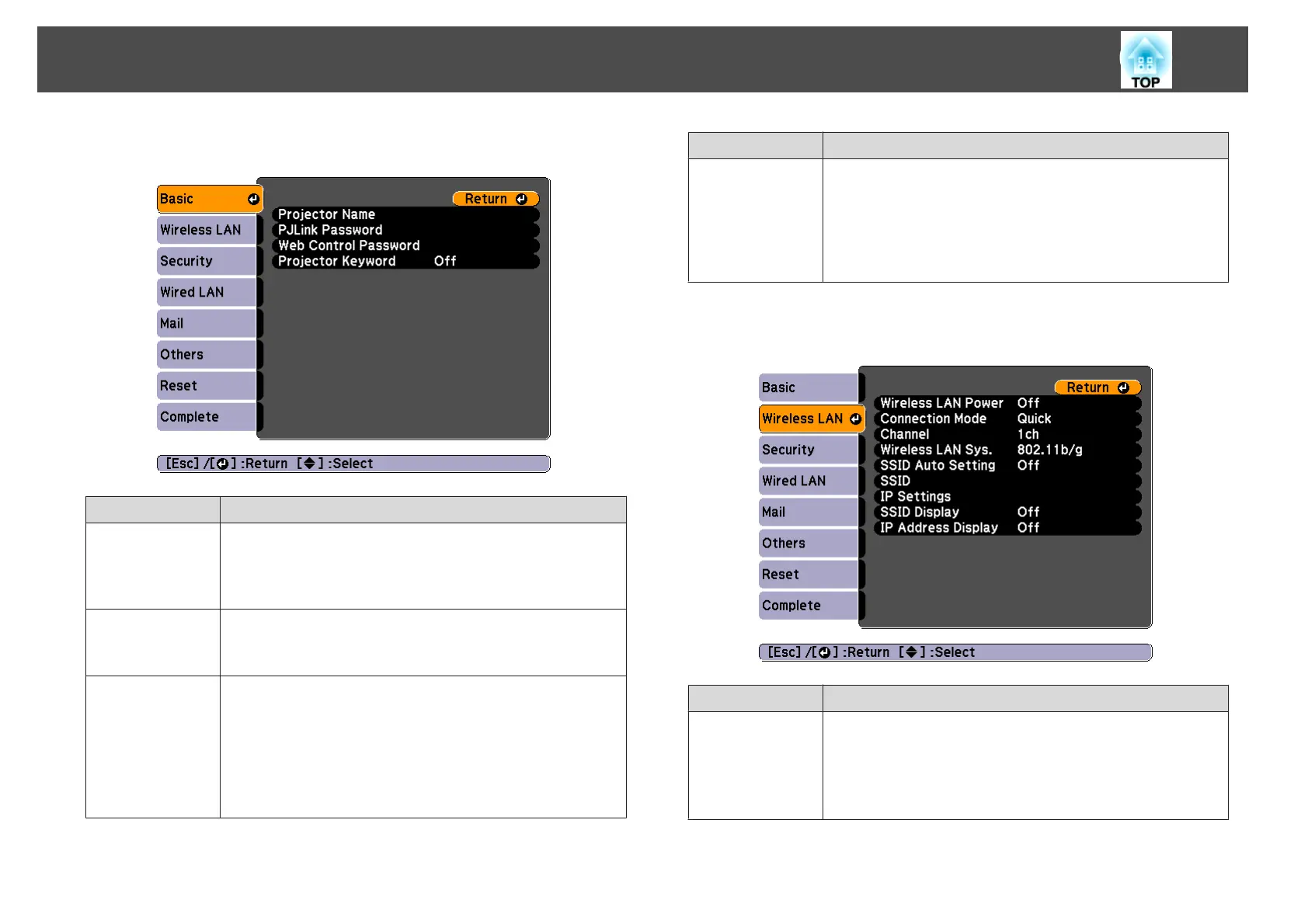Click the Esc Return Select hint bar under Basic menu
1308x924 pixels.
(353, 464)
